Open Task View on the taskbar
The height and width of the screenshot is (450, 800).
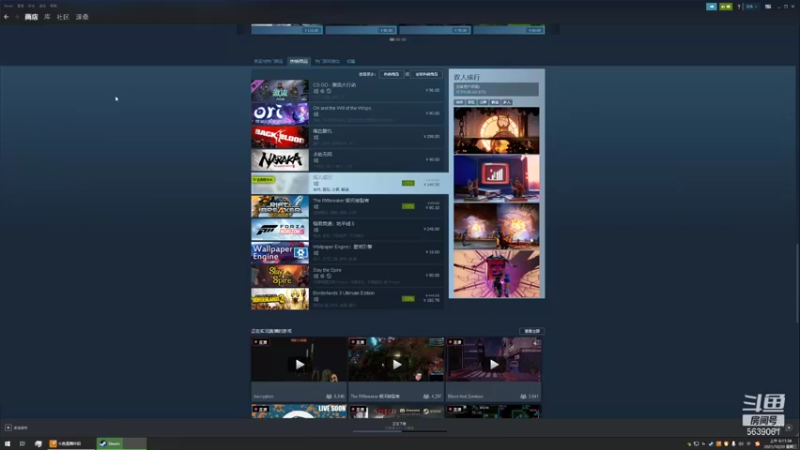pos(22,444)
